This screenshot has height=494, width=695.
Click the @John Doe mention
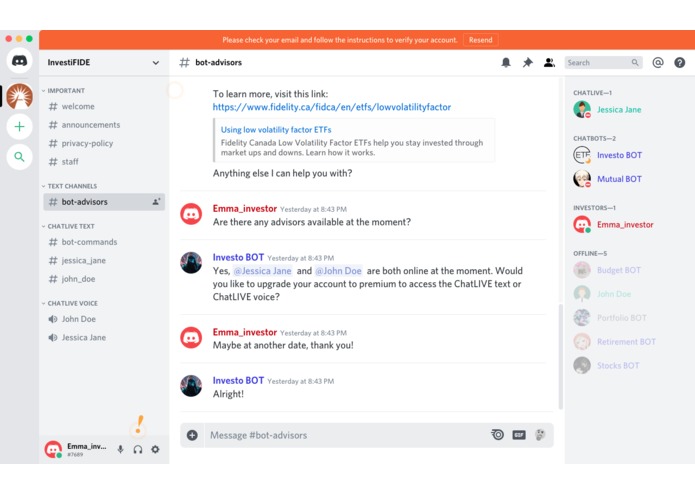point(338,271)
